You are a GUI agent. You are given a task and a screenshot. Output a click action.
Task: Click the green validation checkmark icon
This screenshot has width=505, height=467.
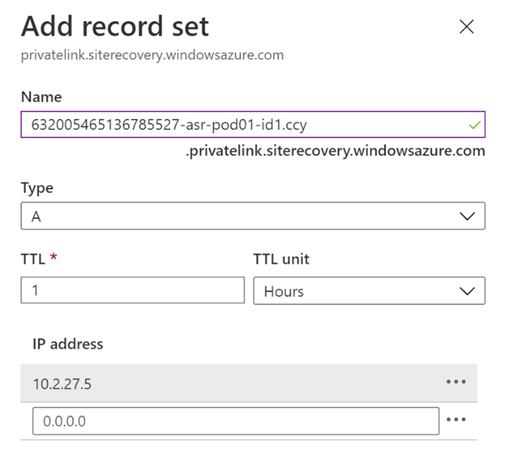pos(474,125)
